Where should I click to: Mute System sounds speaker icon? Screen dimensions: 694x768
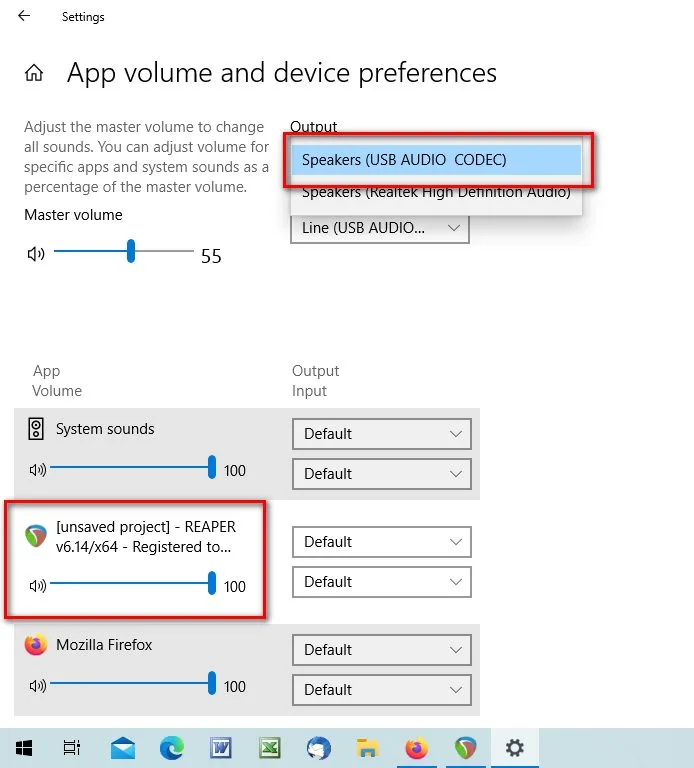click(x=38, y=470)
